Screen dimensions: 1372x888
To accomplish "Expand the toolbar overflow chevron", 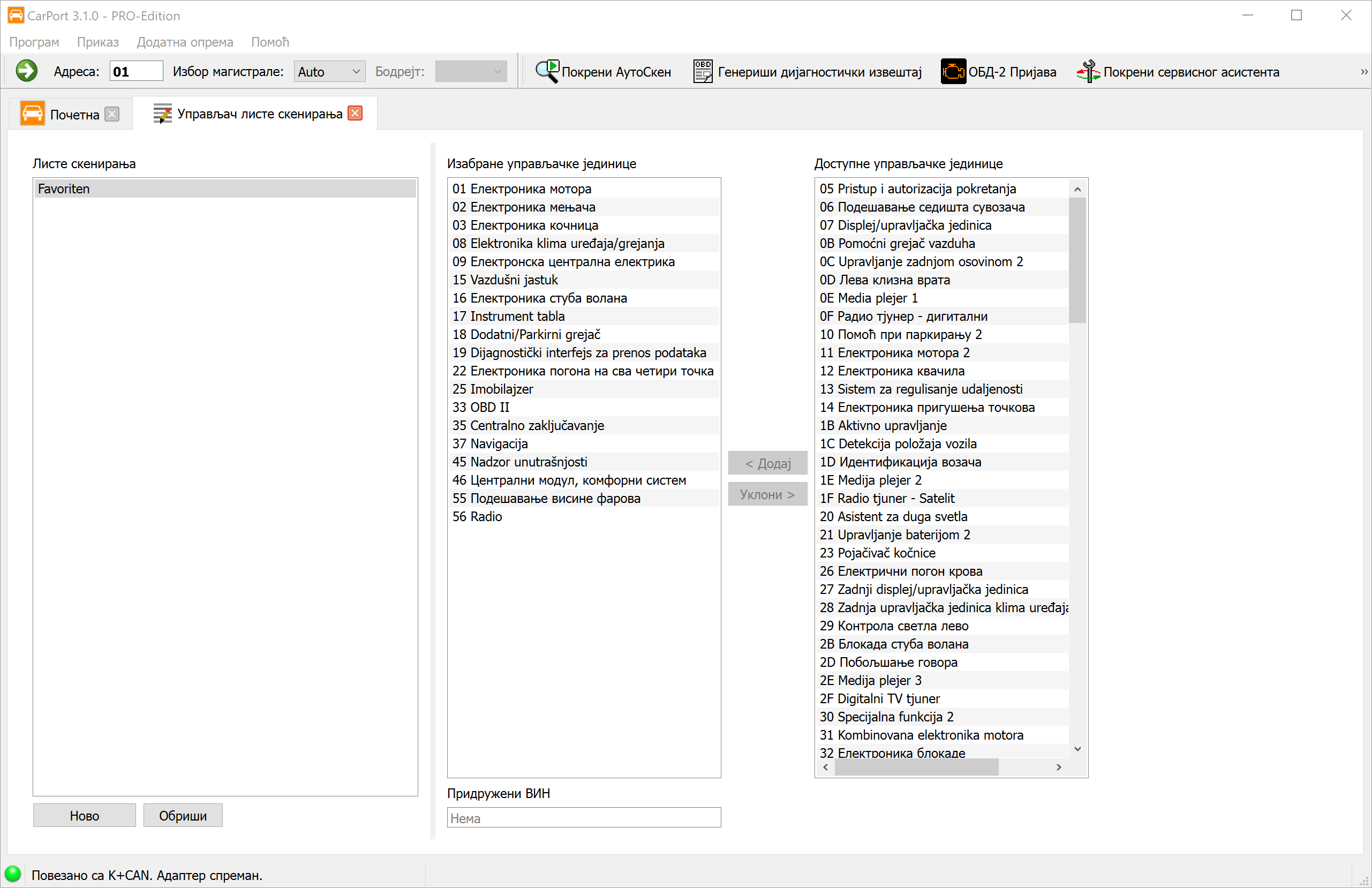I will tap(1363, 72).
